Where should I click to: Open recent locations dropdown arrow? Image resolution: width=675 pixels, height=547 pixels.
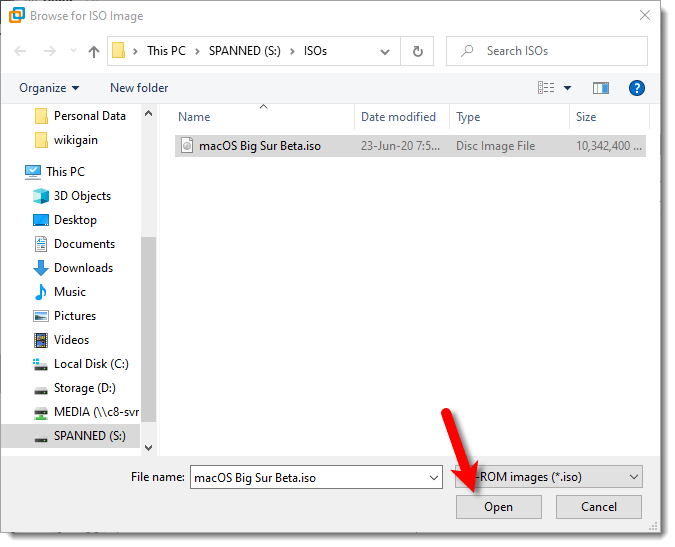point(73,51)
